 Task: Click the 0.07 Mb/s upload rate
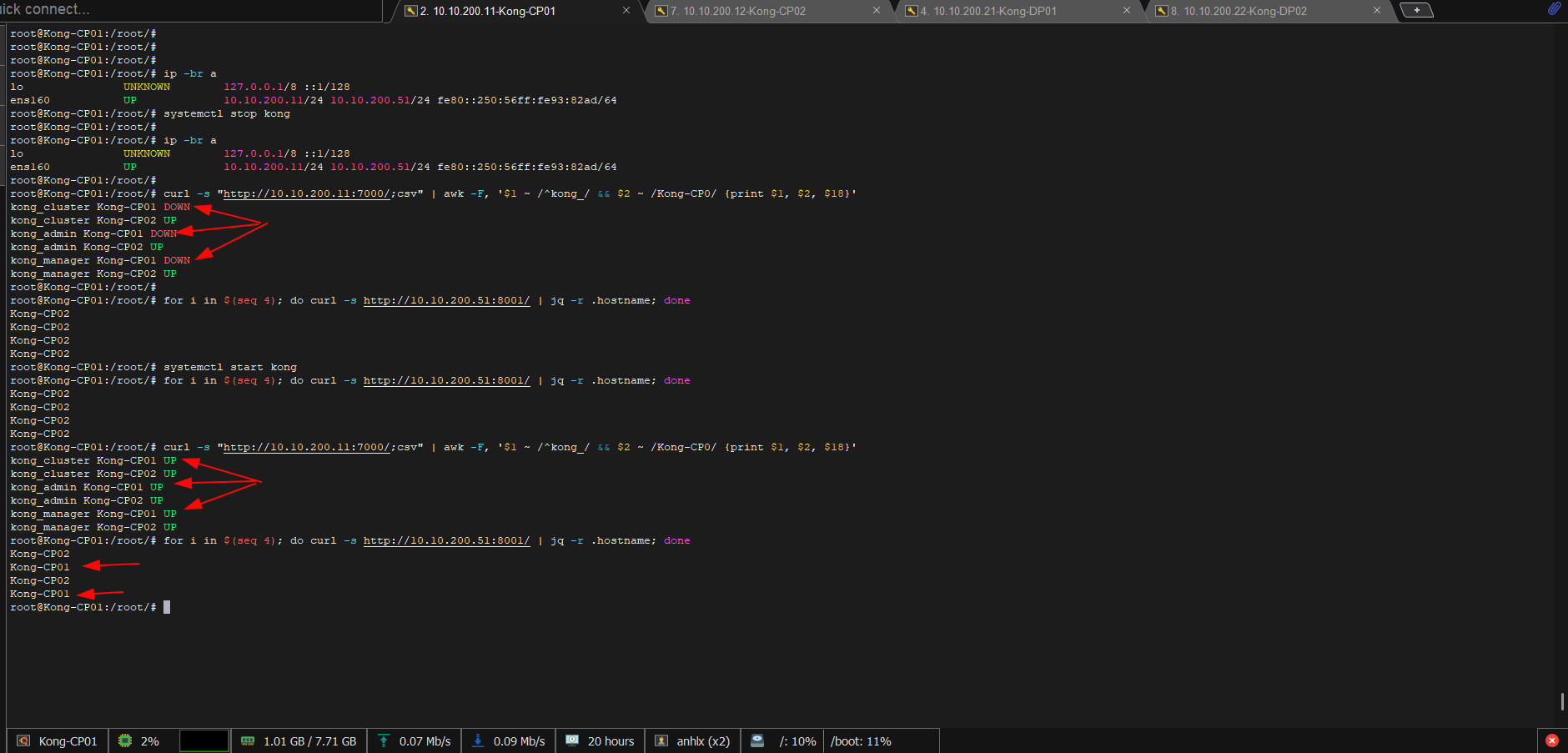425,741
